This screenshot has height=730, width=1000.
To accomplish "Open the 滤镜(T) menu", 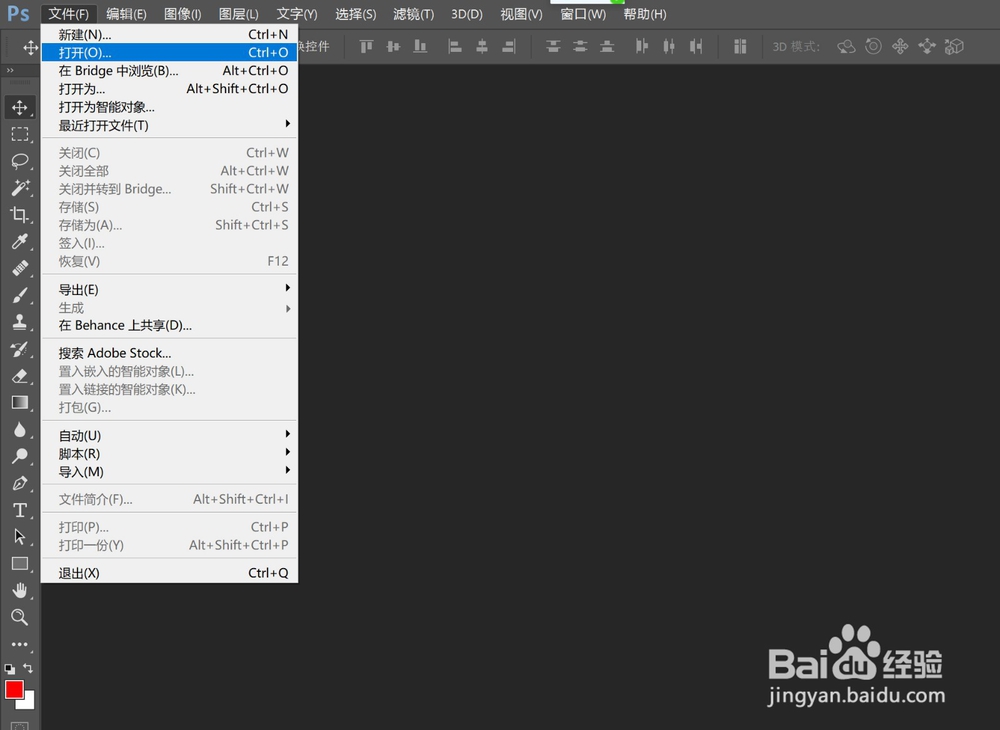I will click(x=413, y=14).
